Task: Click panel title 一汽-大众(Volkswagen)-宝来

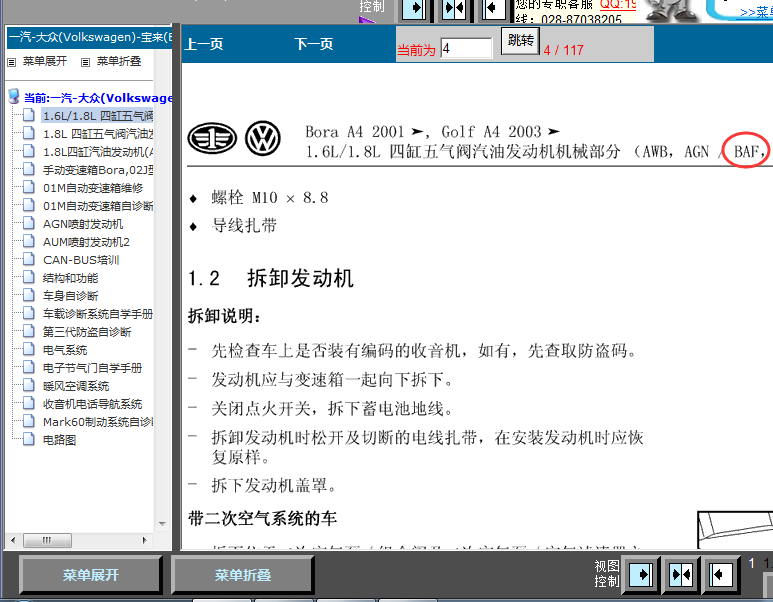Action: point(90,37)
